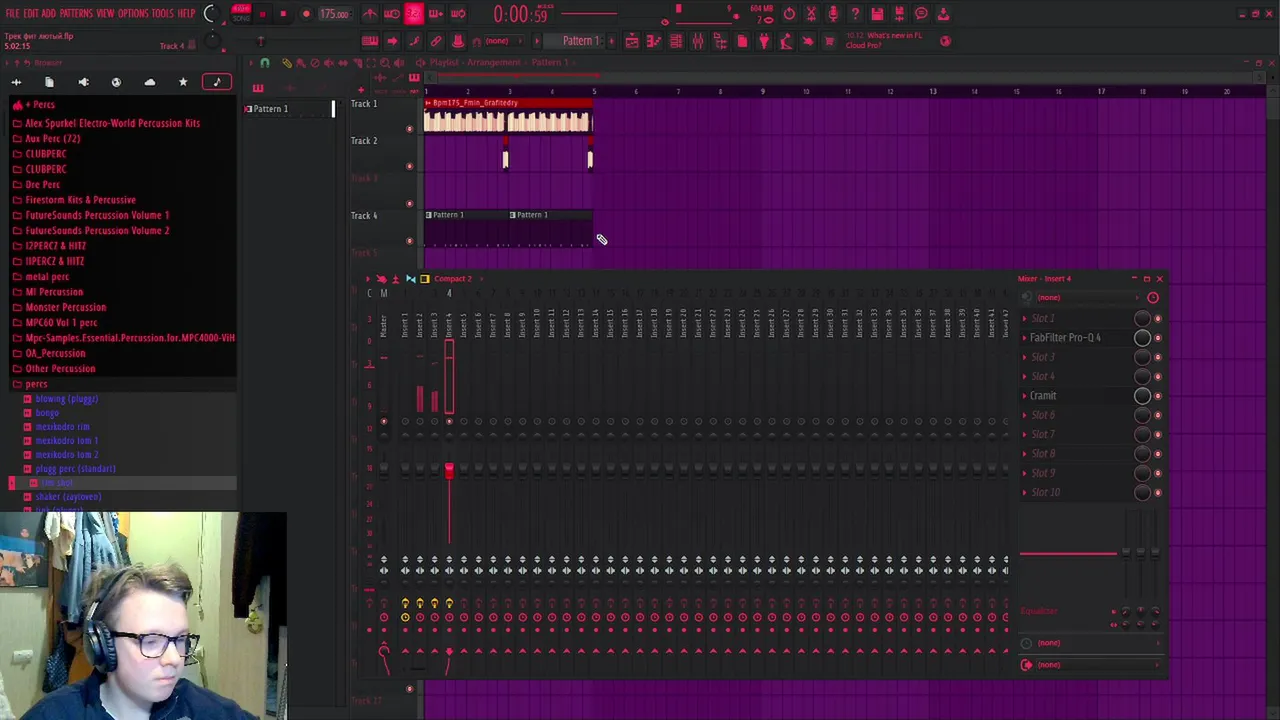Image resolution: width=1280 pixels, height=720 pixels.
Task: Open the TOOLS menu
Action: [163, 14]
